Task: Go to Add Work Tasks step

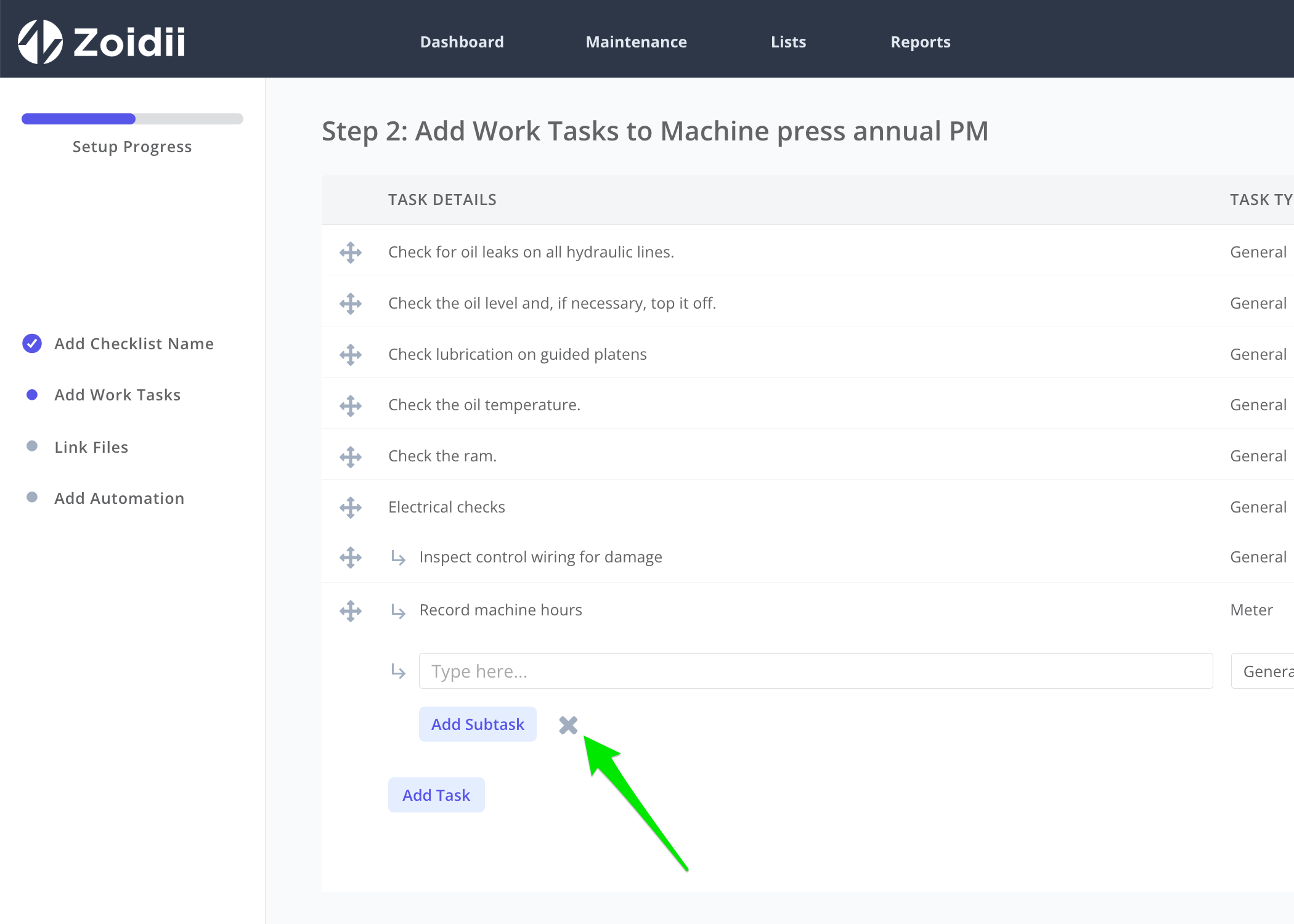Action: (x=117, y=395)
